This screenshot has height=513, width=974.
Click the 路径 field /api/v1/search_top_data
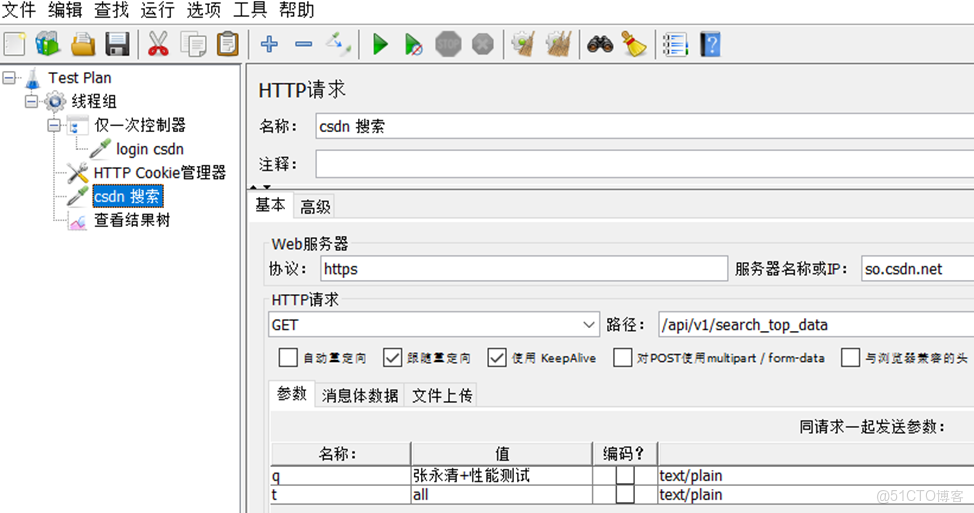click(x=816, y=325)
